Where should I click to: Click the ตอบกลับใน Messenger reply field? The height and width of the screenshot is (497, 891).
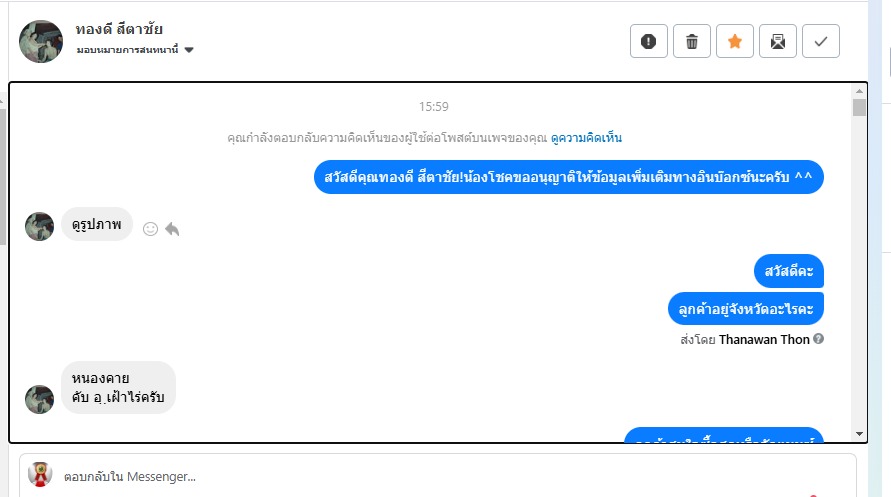click(438, 477)
